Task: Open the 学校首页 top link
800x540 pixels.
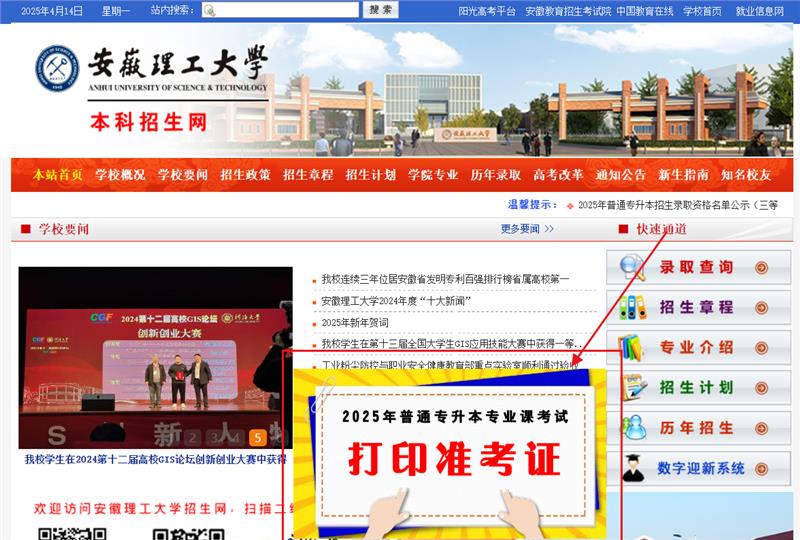Action: pos(703,11)
